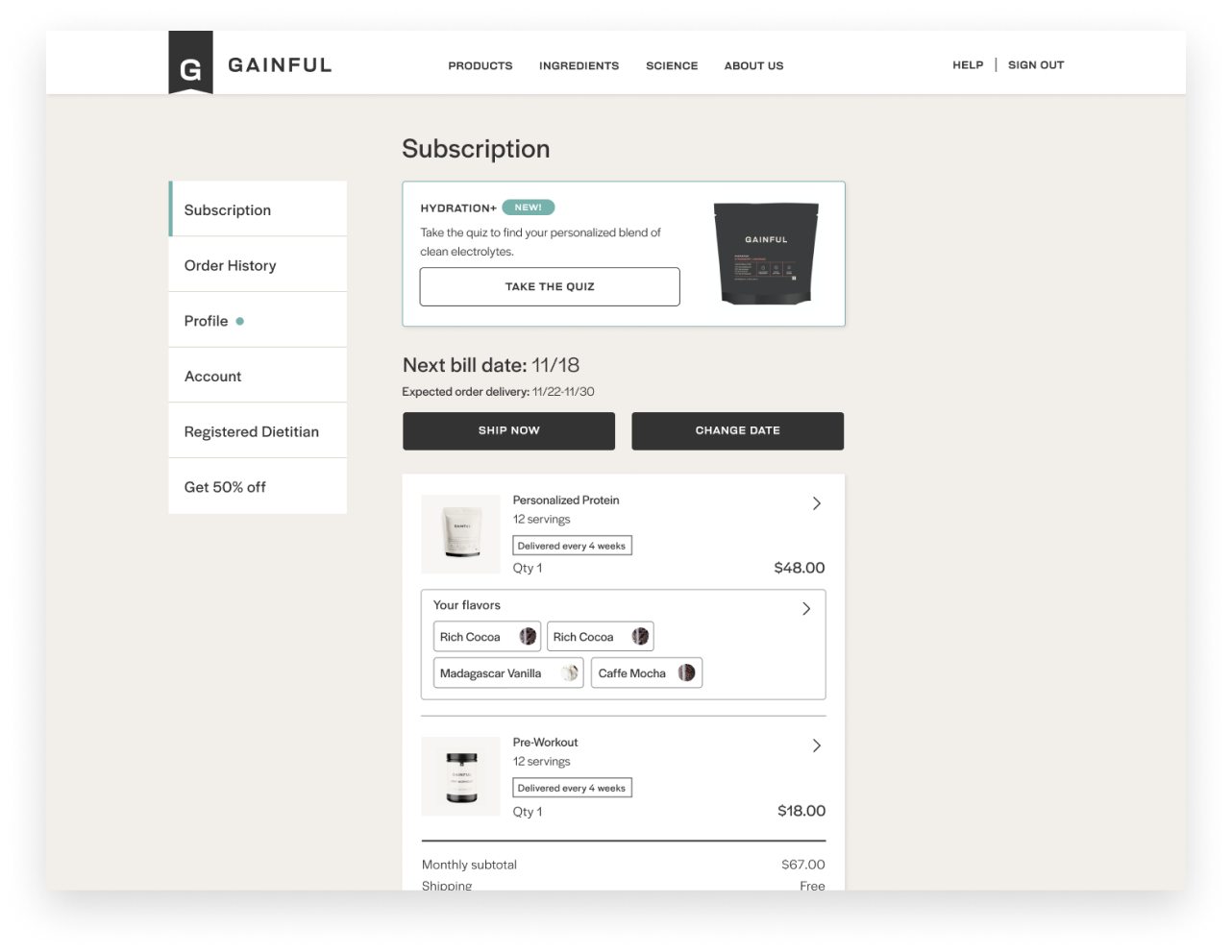Screen dimensions: 1232x952
Task: Click the SHIP NOW button
Action: click(x=508, y=431)
